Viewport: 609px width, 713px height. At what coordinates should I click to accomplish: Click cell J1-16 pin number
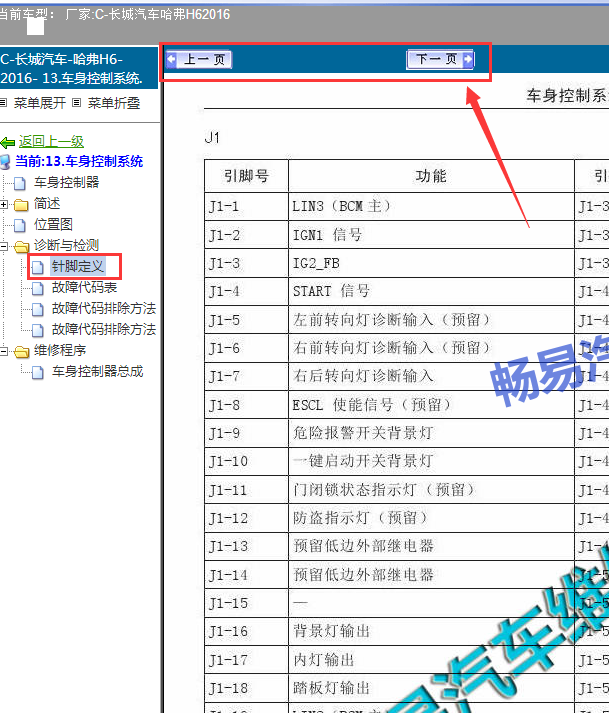[247, 631]
